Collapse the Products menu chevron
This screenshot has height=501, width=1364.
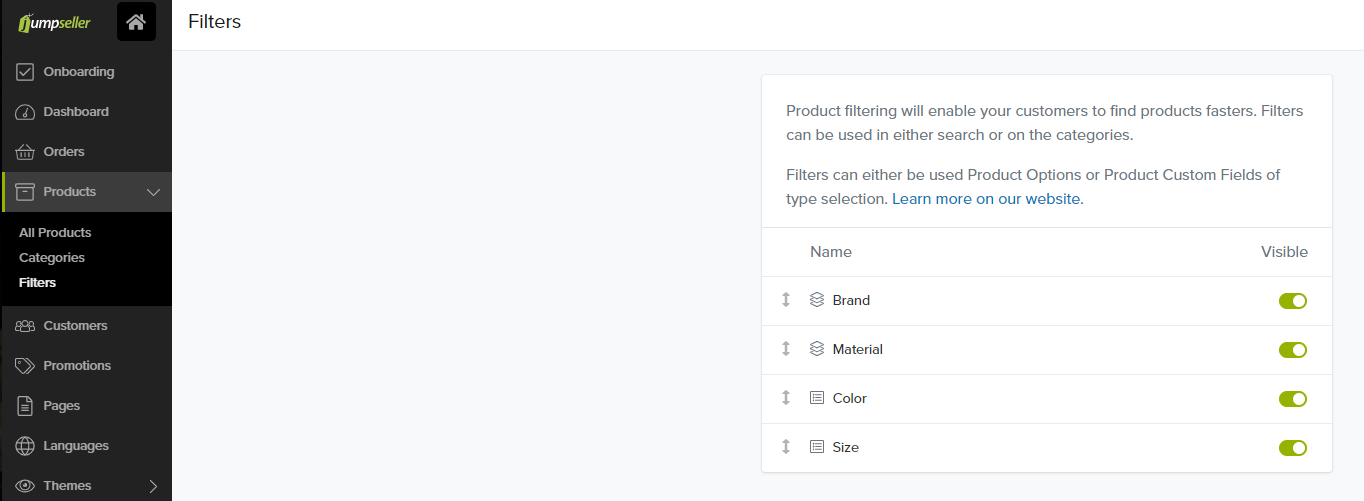pos(153,192)
